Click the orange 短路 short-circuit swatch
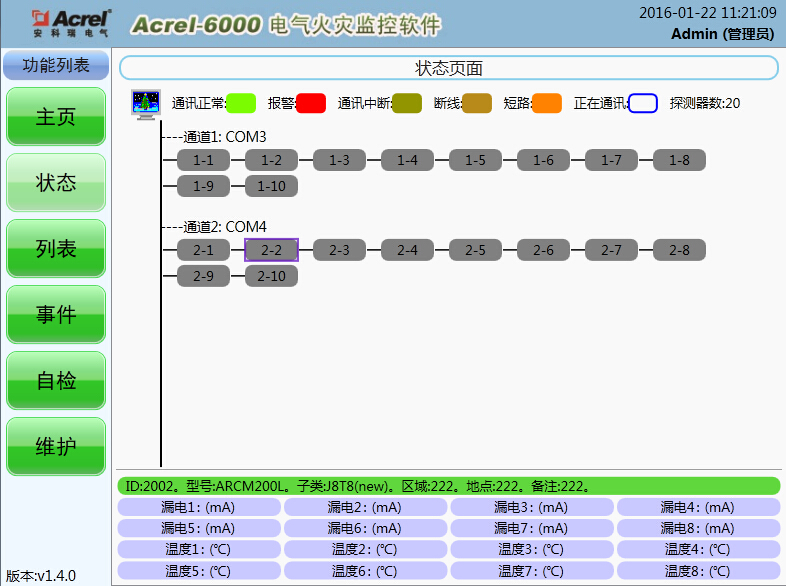This screenshot has width=786, height=586. [x=547, y=103]
